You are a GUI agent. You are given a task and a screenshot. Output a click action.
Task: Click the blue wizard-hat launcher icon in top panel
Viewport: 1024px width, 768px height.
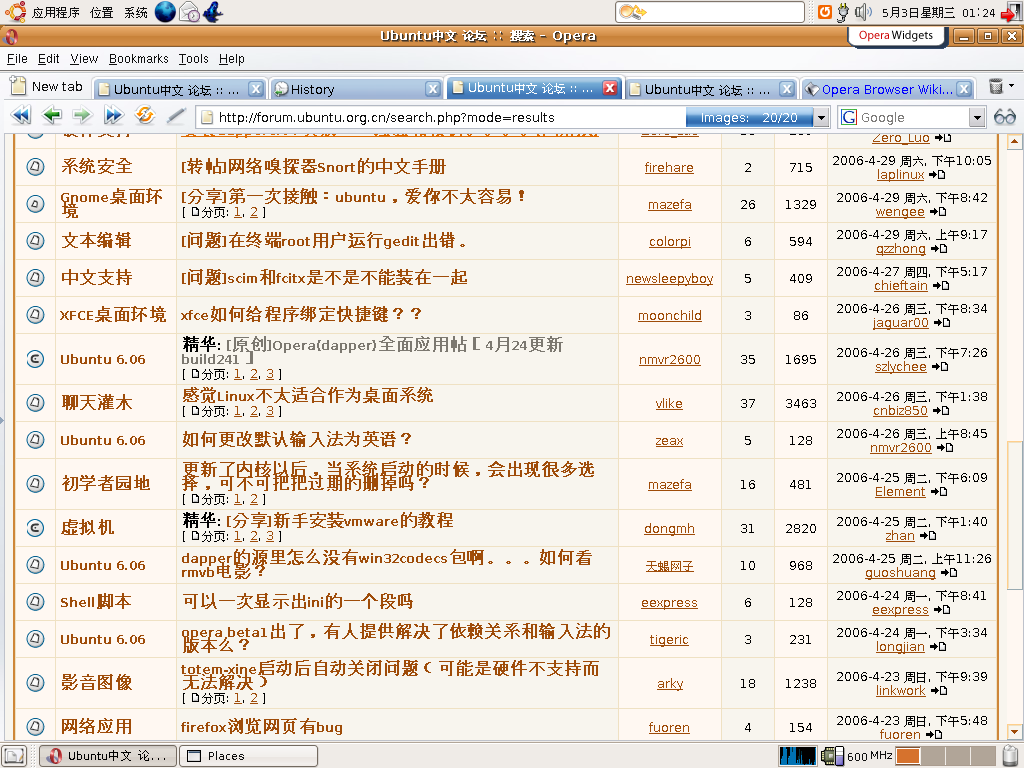213,12
